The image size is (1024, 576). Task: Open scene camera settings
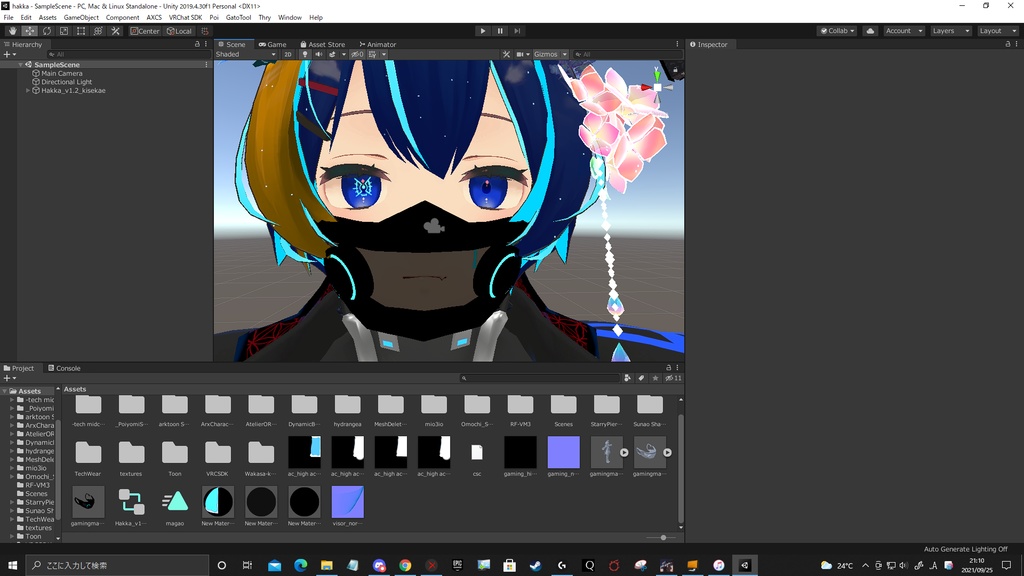tap(520, 54)
